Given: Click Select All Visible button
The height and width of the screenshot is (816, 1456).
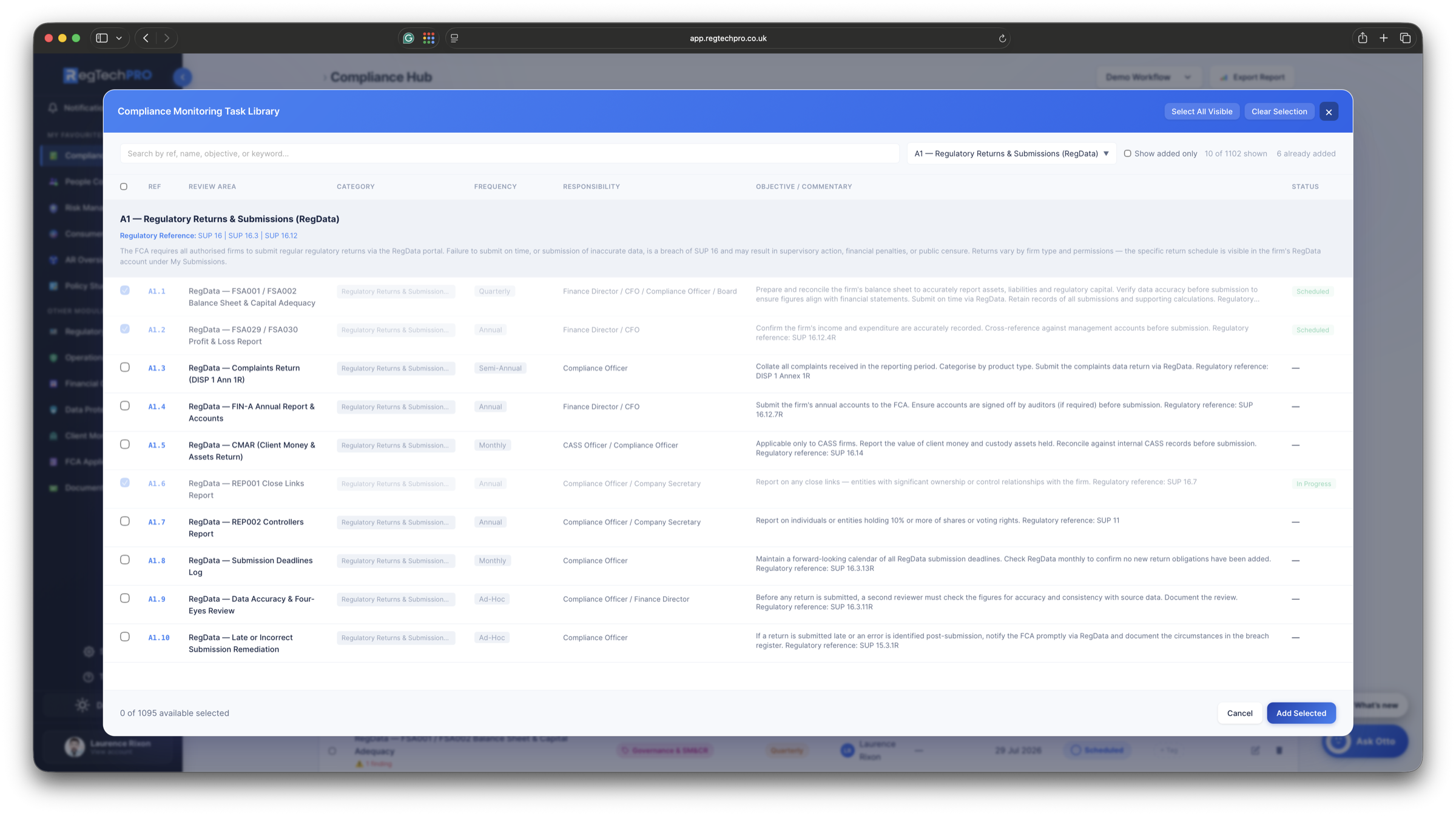Looking at the screenshot, I should [1201, 112].
